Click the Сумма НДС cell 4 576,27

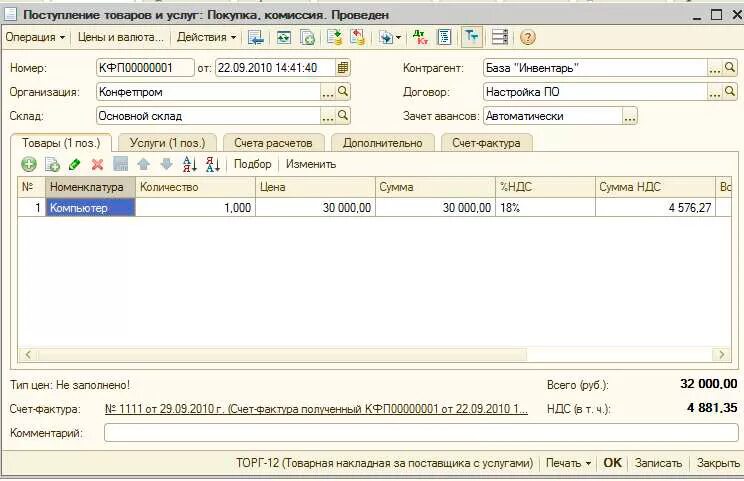[655, 208]
